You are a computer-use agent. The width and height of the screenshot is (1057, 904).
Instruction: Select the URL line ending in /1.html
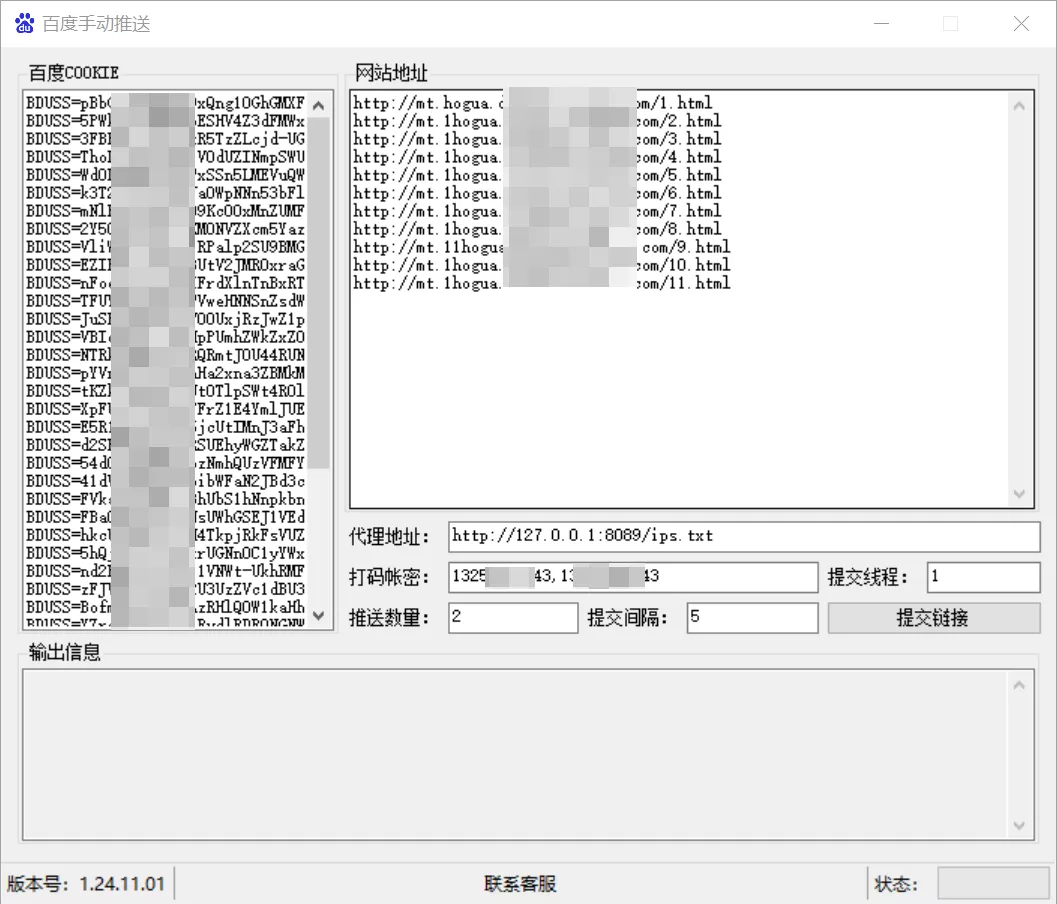click(533, 103)
